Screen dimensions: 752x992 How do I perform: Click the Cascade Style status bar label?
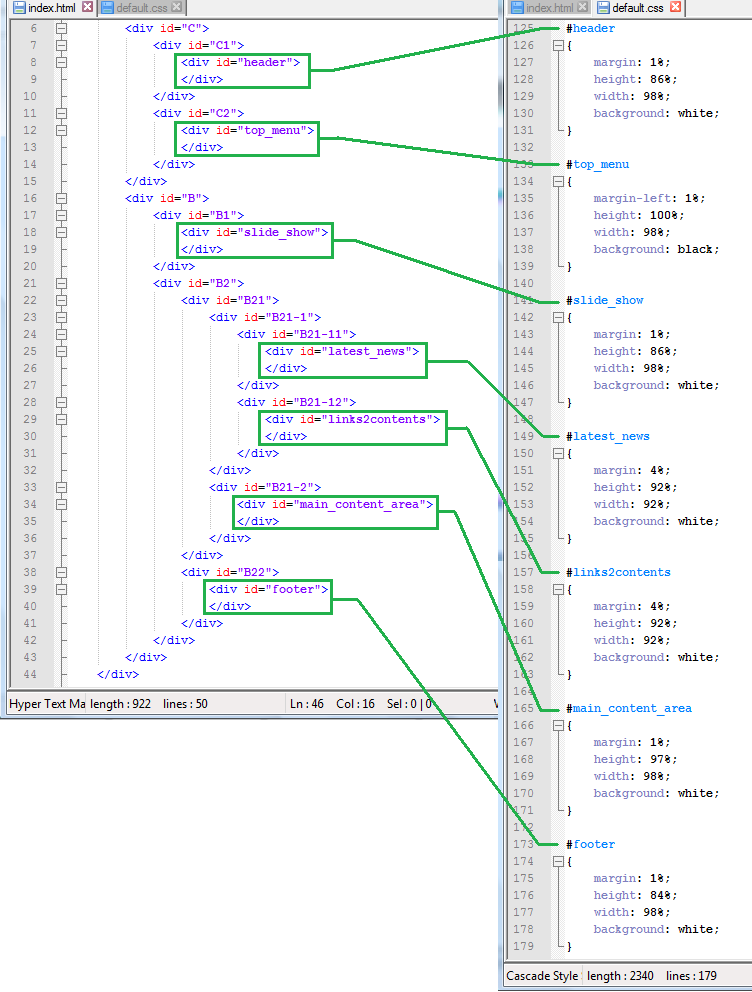(x=542, y=976)
